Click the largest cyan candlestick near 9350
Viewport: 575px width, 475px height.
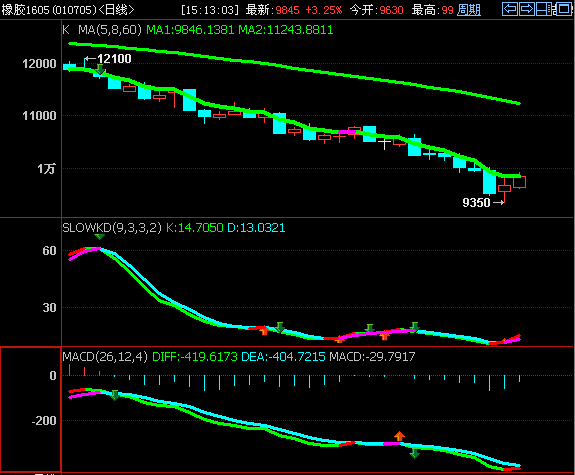click(x=489, y=182)
